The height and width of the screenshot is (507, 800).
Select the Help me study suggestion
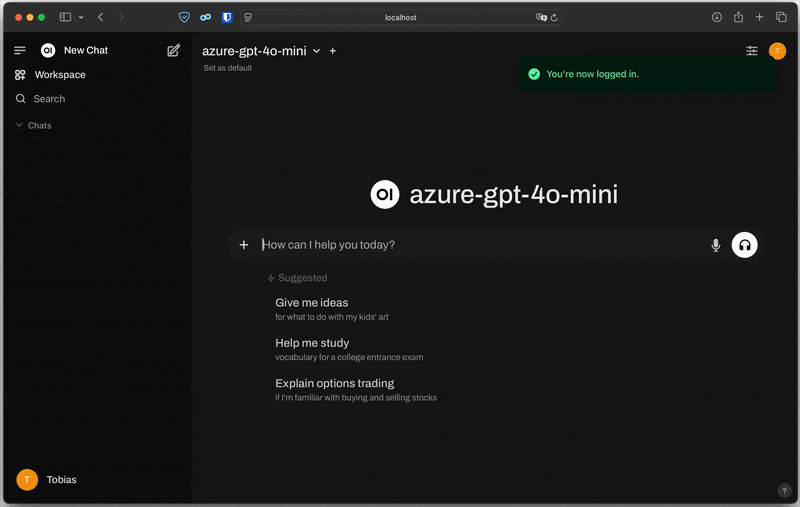click(349, 349)
